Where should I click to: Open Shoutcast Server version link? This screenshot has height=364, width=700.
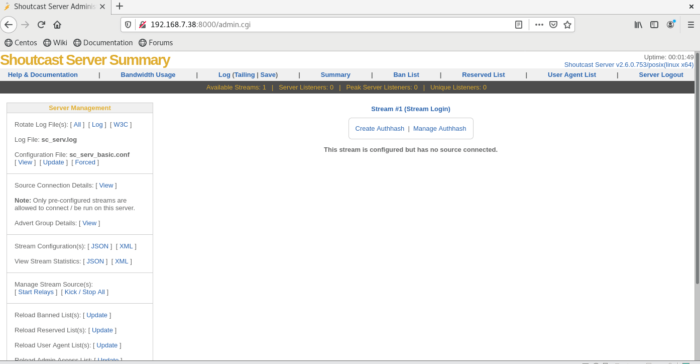pyautogui.click(x=629, y=65)
